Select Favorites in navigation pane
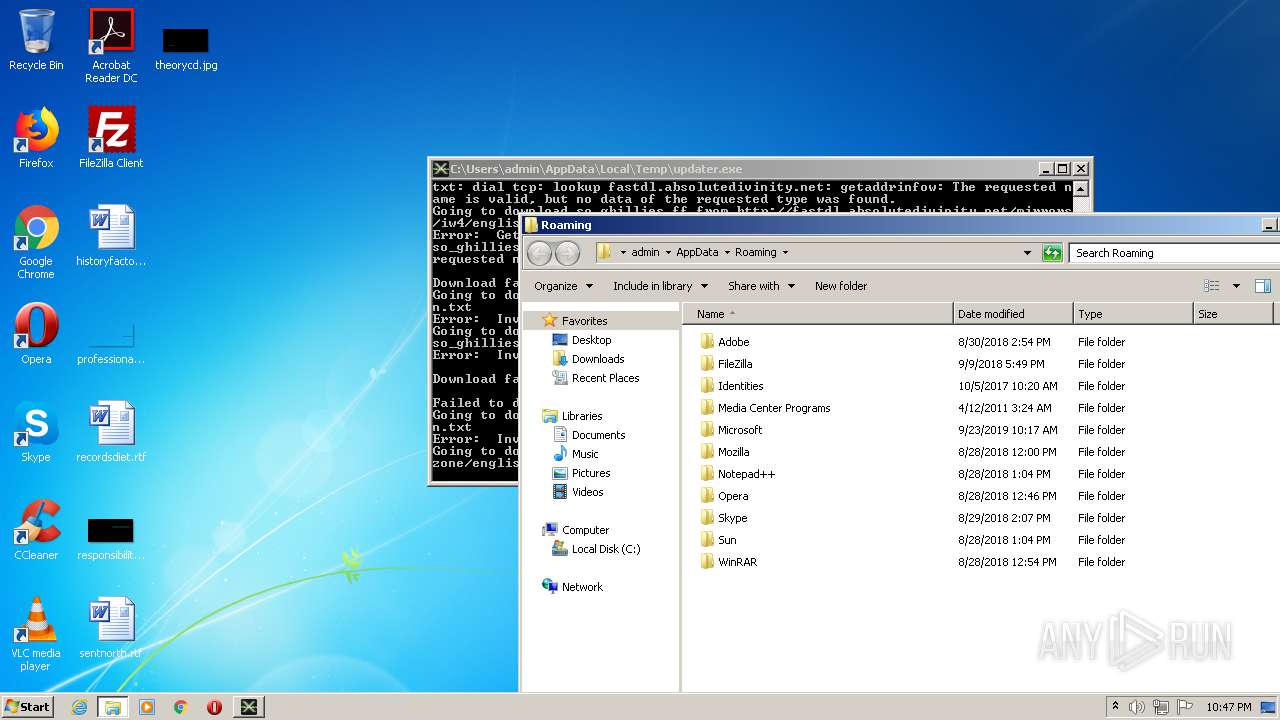The height and width of the screenshot is (720, 1280). click(584, 321)
